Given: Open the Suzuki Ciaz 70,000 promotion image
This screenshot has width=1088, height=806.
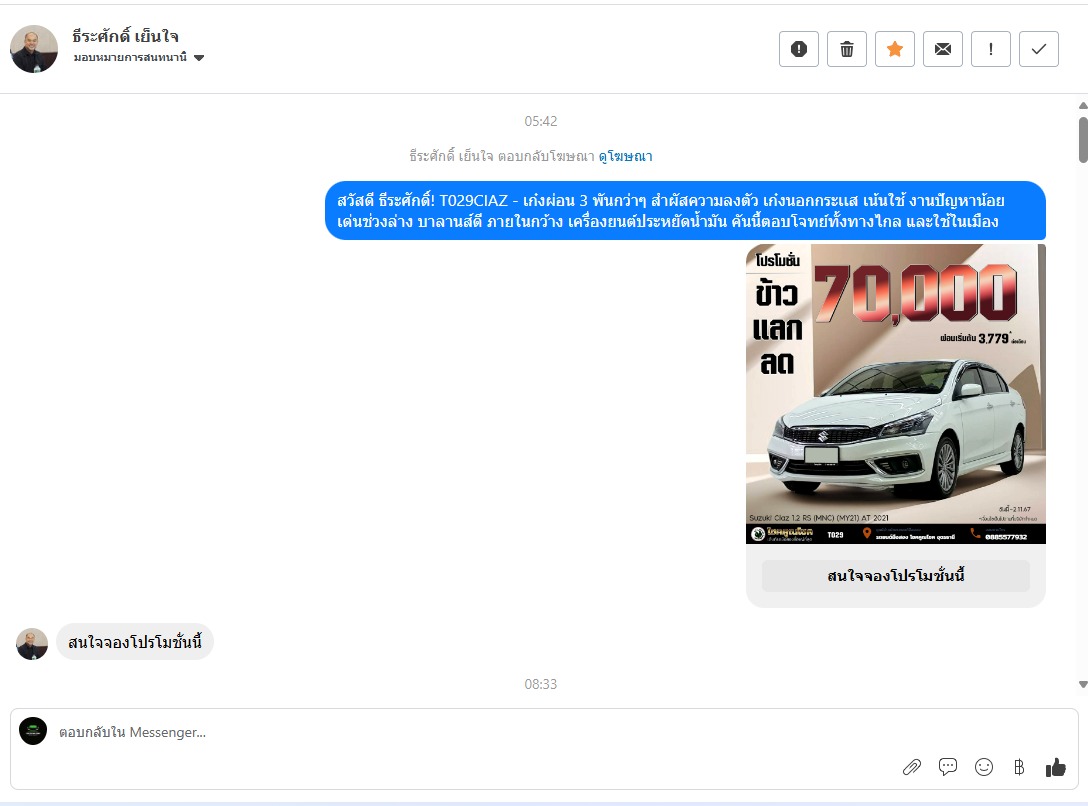Looking at the screenshot, I should point(895,393).
